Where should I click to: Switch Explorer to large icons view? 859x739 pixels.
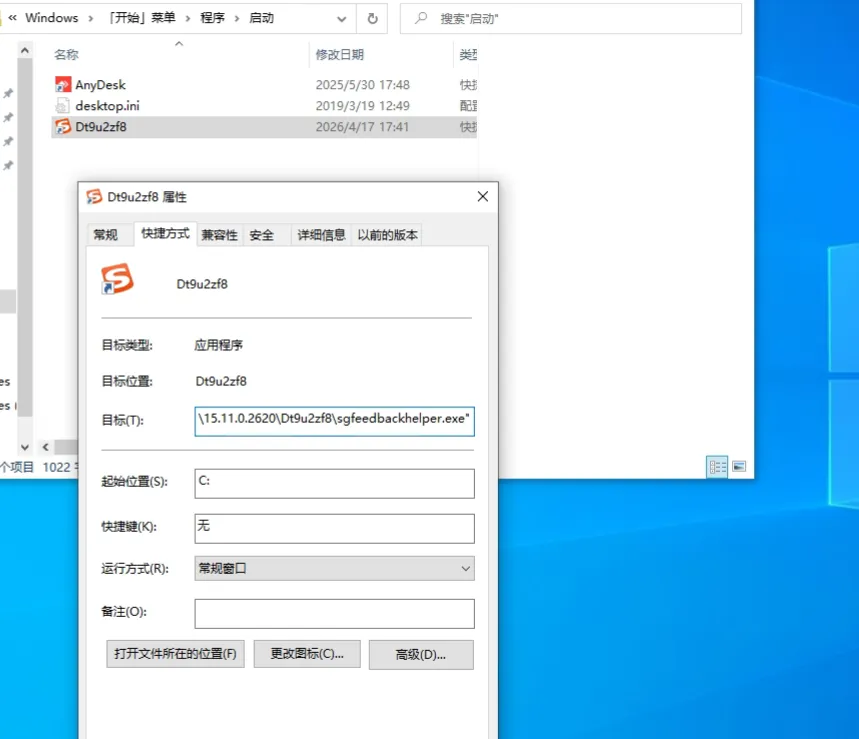pos(739,467)
